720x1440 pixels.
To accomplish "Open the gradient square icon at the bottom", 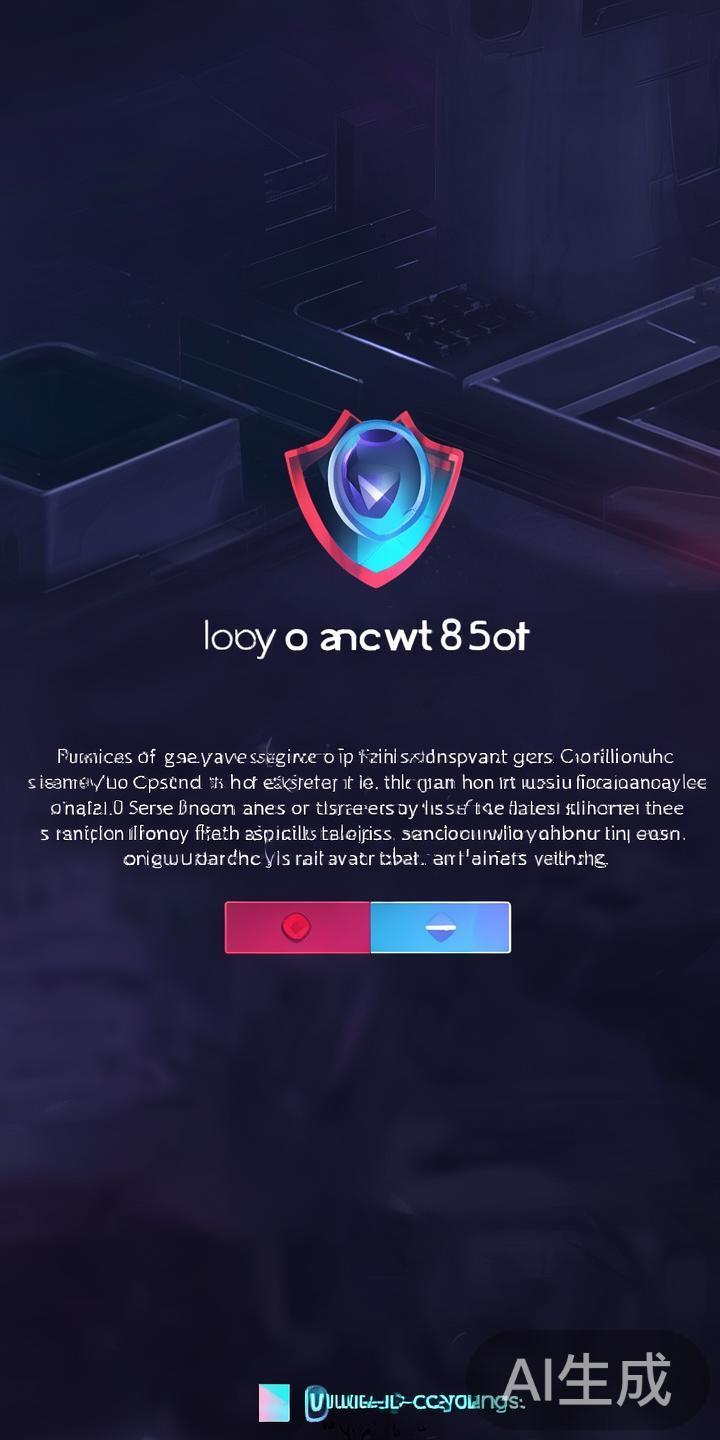I will tap(274, 1402).
